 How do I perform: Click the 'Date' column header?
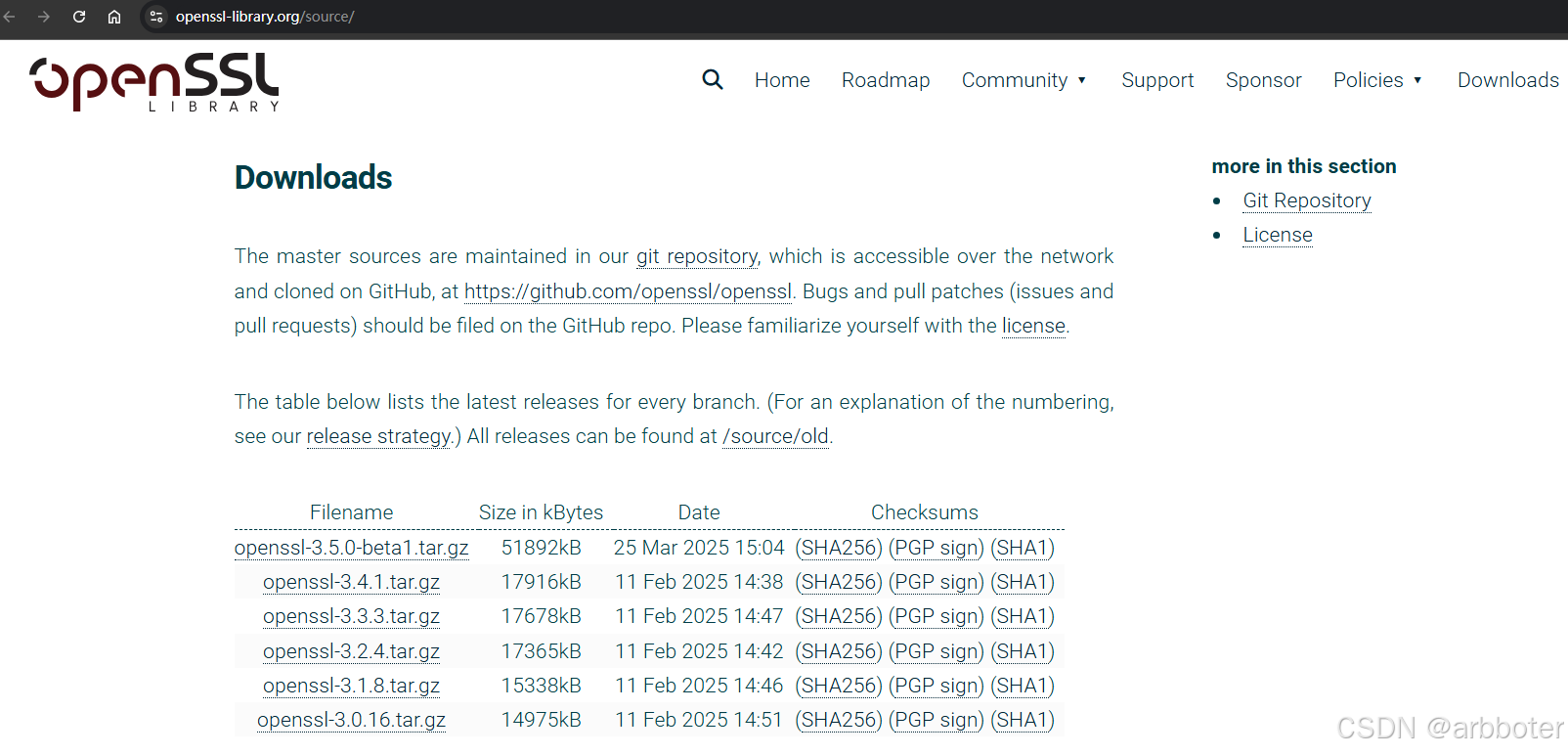[699, 512]
